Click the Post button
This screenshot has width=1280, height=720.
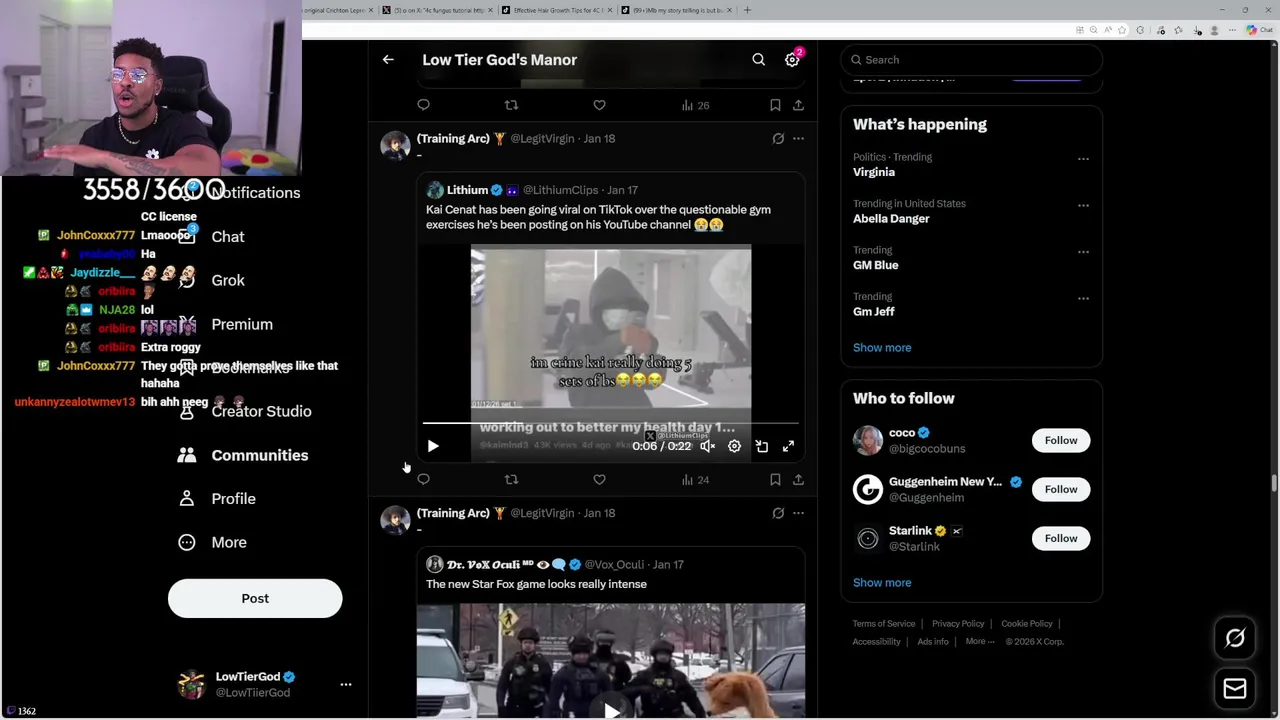255,599
